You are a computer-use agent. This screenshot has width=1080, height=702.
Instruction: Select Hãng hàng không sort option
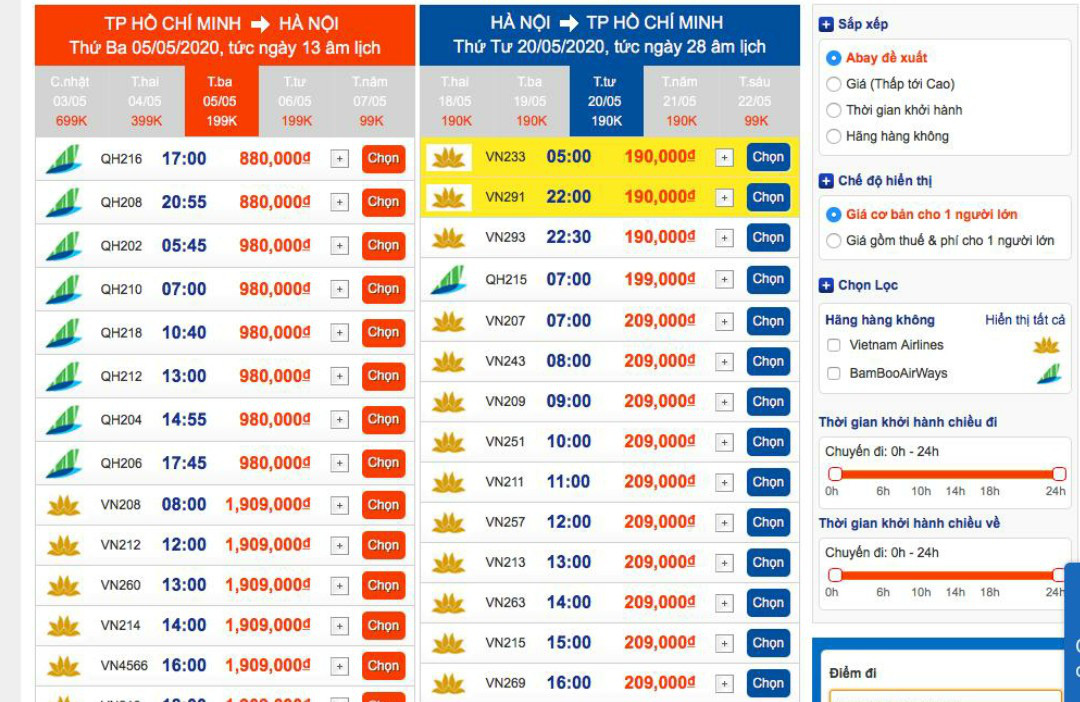click(x=833, y=136)
